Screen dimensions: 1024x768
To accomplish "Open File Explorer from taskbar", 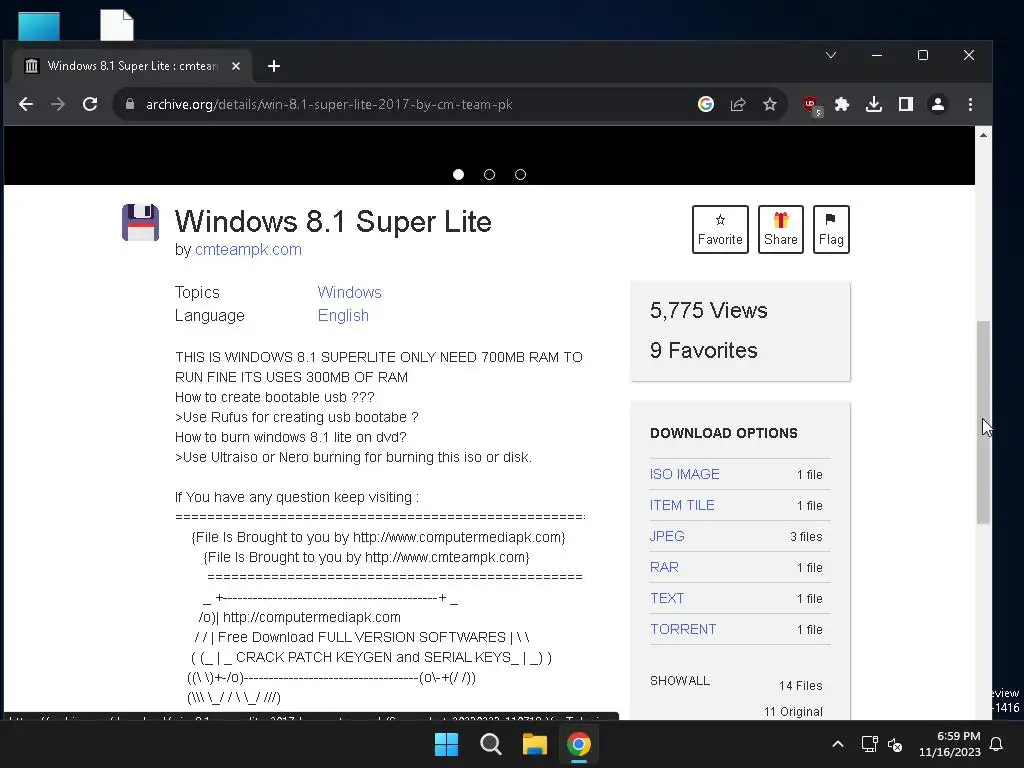I will tap(535, 744).
